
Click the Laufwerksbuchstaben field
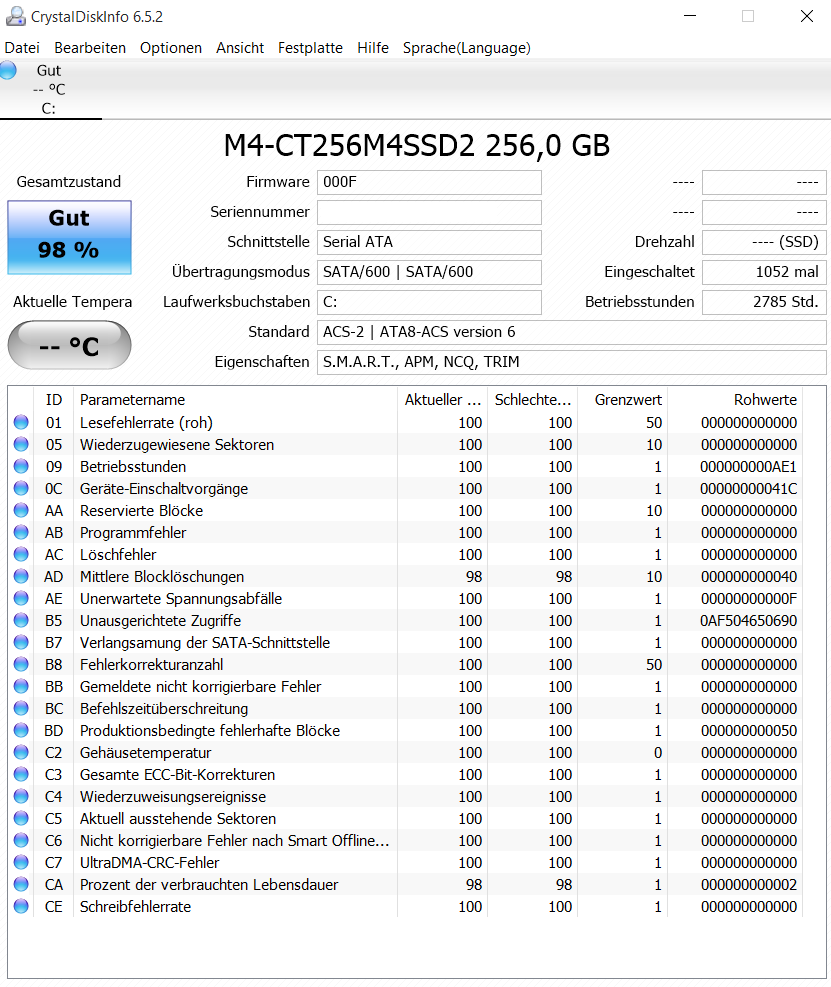tap(429, 302)
